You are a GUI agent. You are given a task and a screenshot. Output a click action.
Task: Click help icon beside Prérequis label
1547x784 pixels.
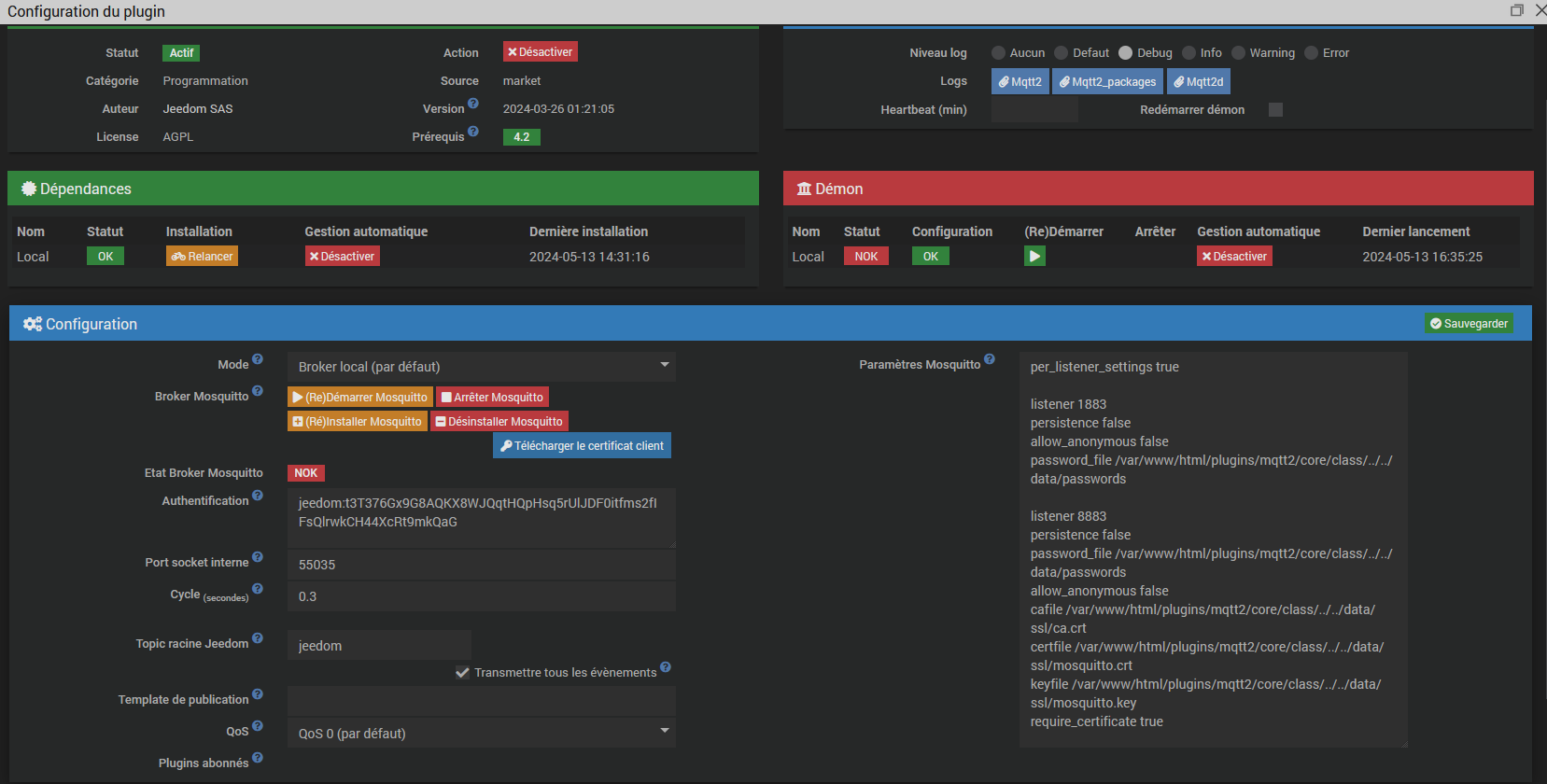(473, 132)
